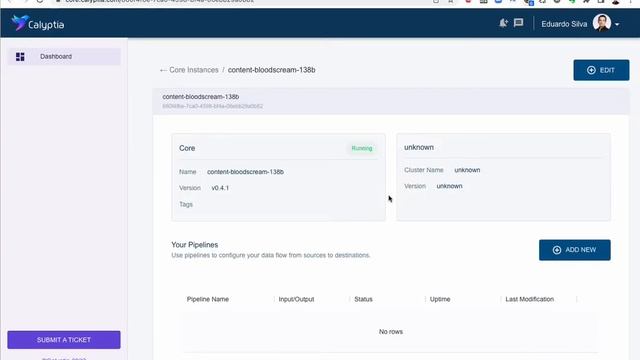Click SUBMIT A TICKET button
The width and height of the screenshot is (640, 360).
click(x=64, y=340)
